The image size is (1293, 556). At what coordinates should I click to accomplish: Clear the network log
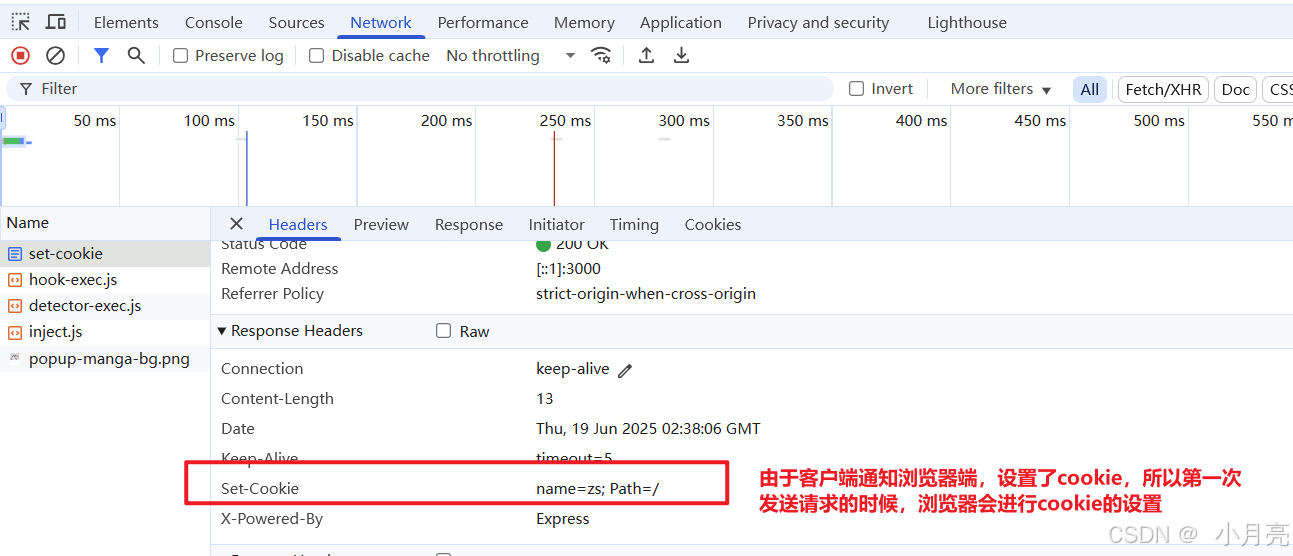(56, 56)
